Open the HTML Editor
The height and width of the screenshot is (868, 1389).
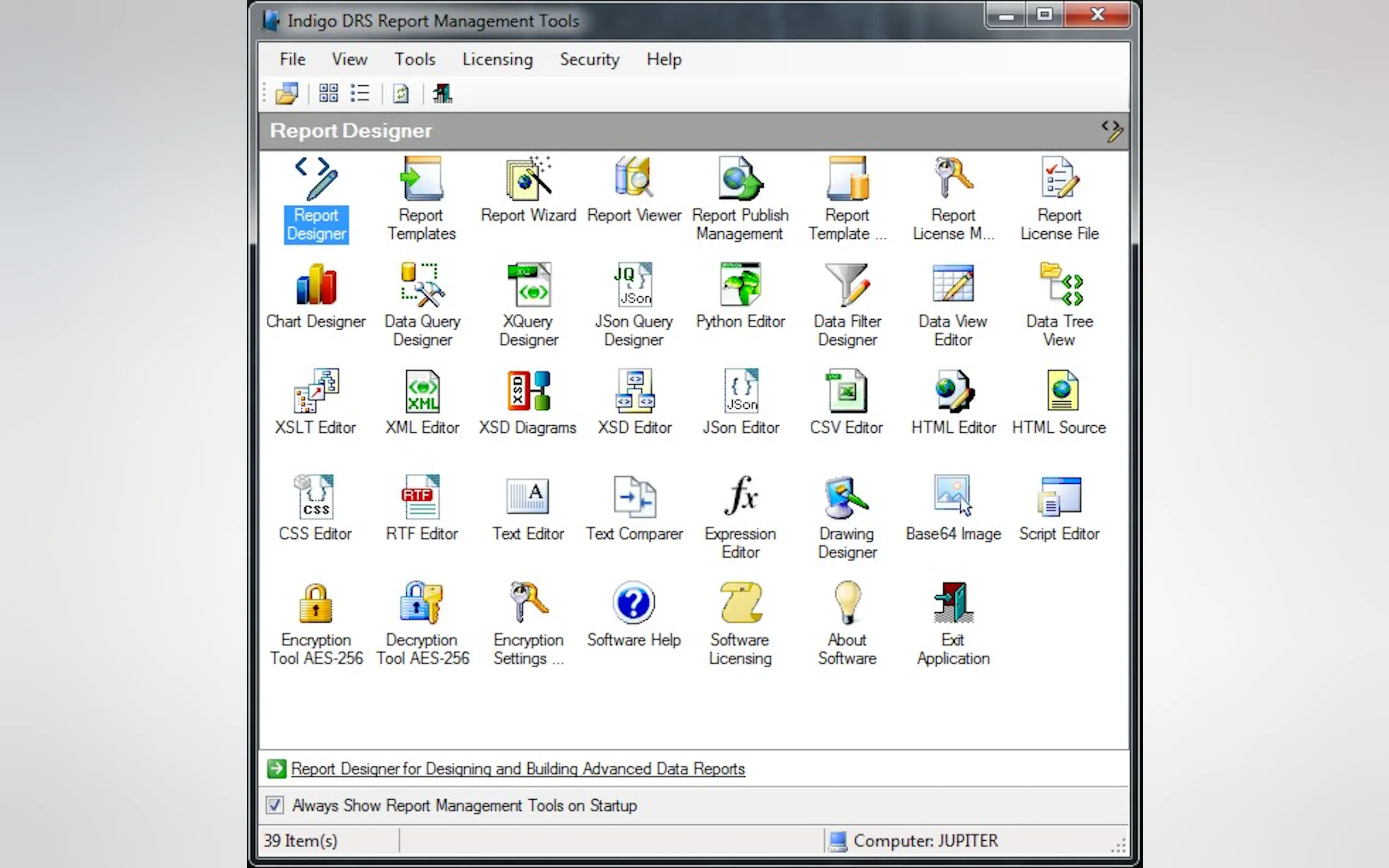[953, 402]
